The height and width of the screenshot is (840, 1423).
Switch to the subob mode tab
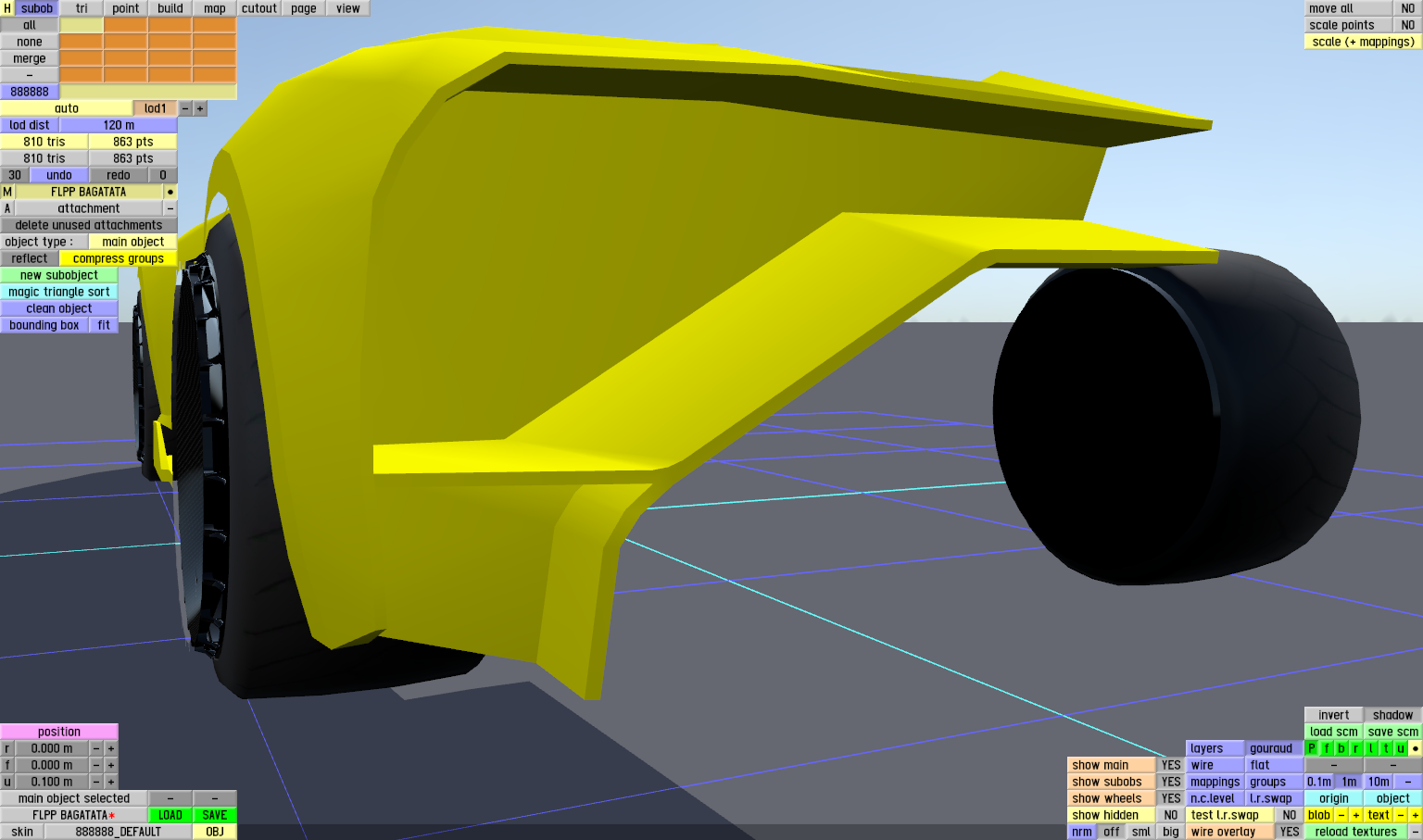click(x=37, y=8)
